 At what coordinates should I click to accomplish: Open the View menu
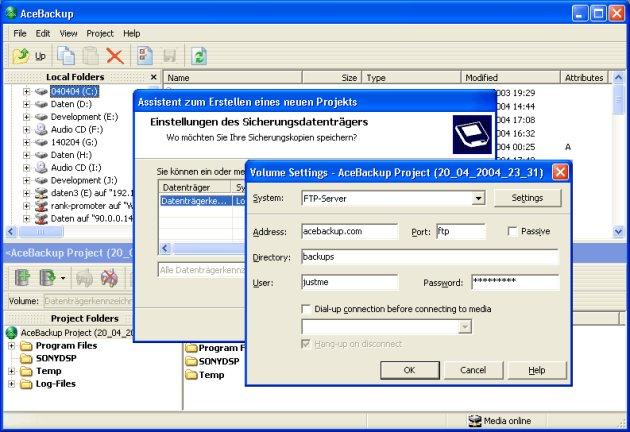point(68,33)
